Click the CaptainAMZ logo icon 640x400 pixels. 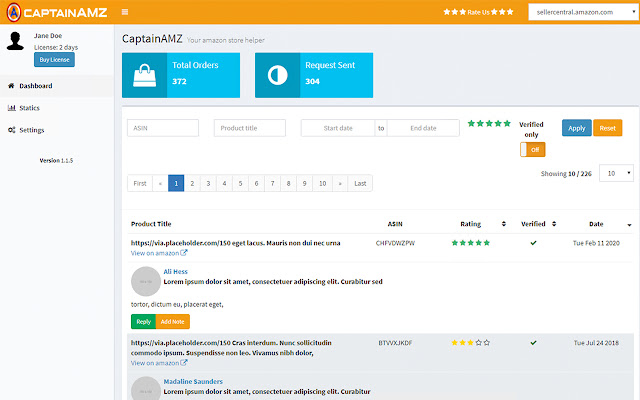[12, 12]
